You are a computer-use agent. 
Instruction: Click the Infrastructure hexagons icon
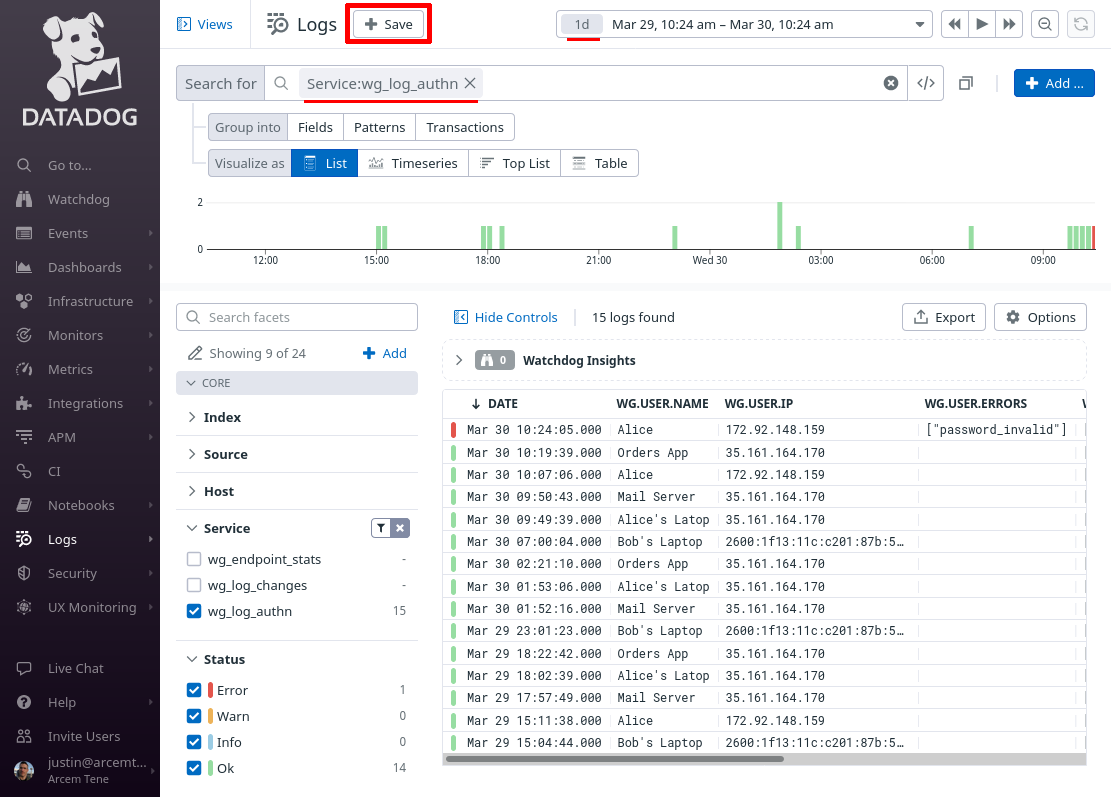[24, 301]
